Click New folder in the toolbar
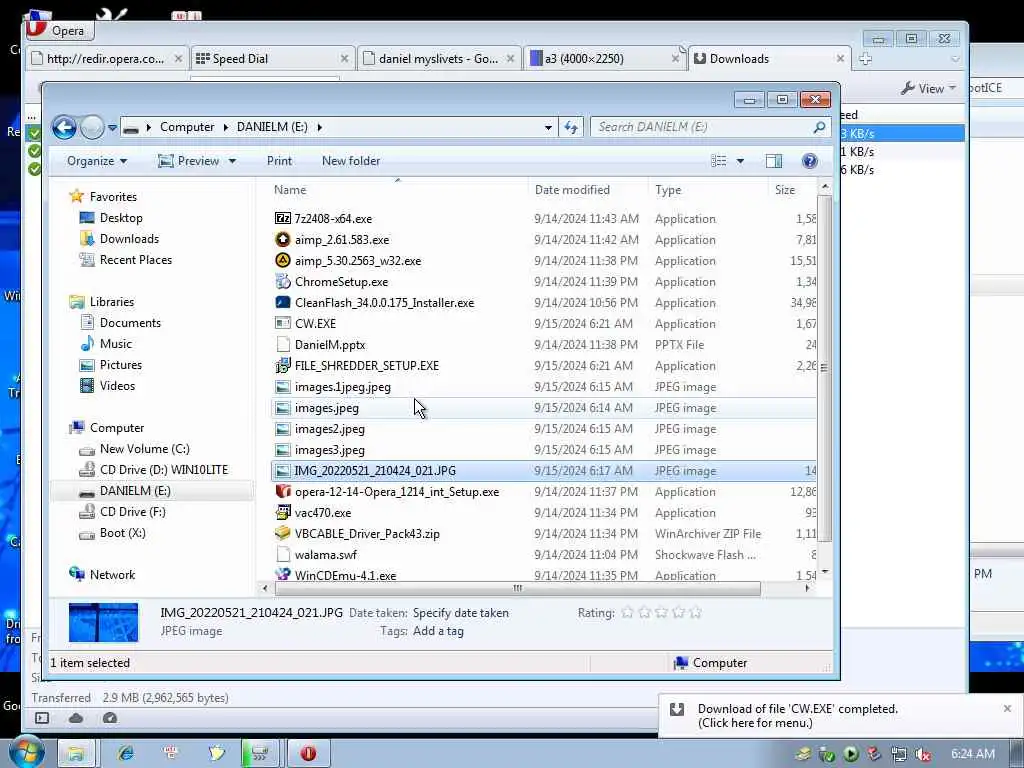 tap(351, 161)
